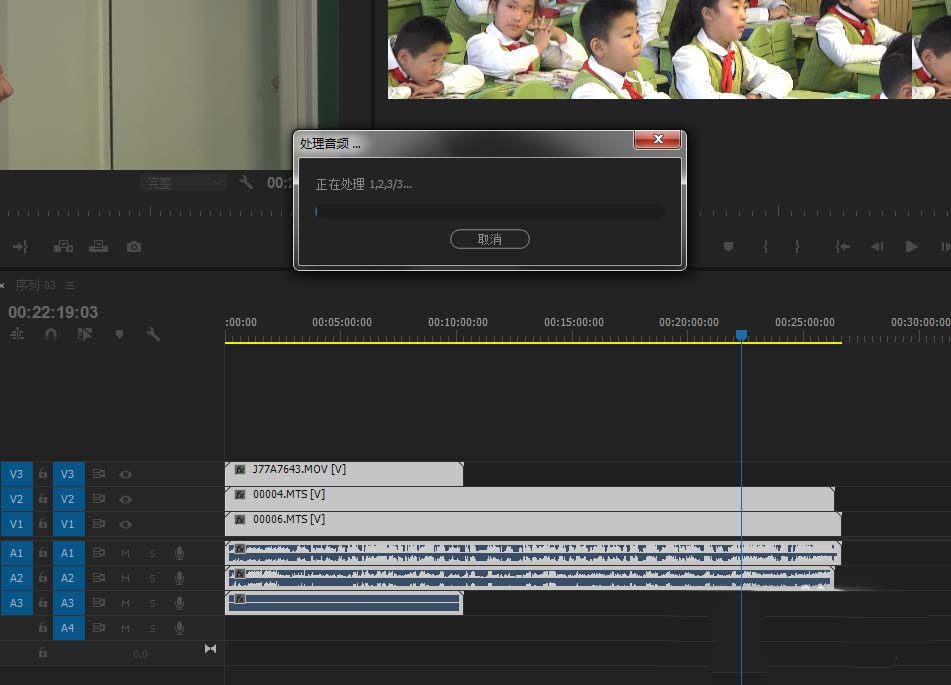Click the export frame camera icon
951x685 pixels.
pos(134,247)
